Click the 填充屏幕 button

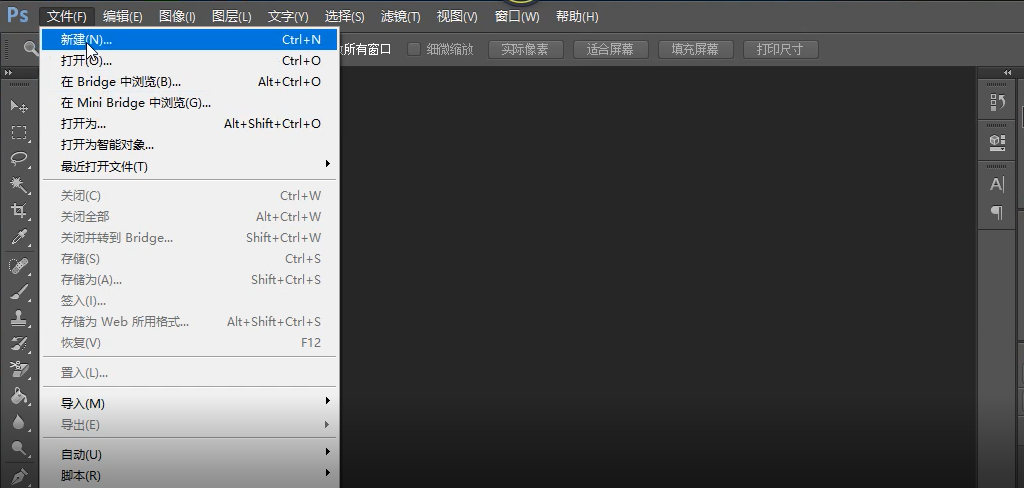pos(696,50)
